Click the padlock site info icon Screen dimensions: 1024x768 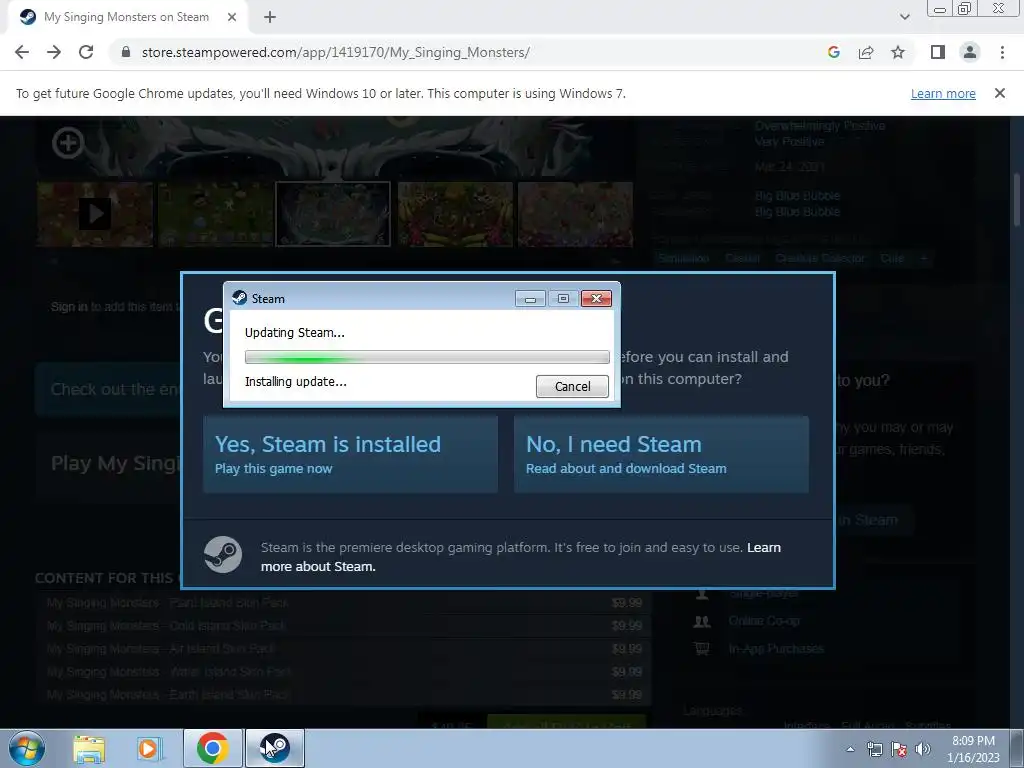pos(126,52)
